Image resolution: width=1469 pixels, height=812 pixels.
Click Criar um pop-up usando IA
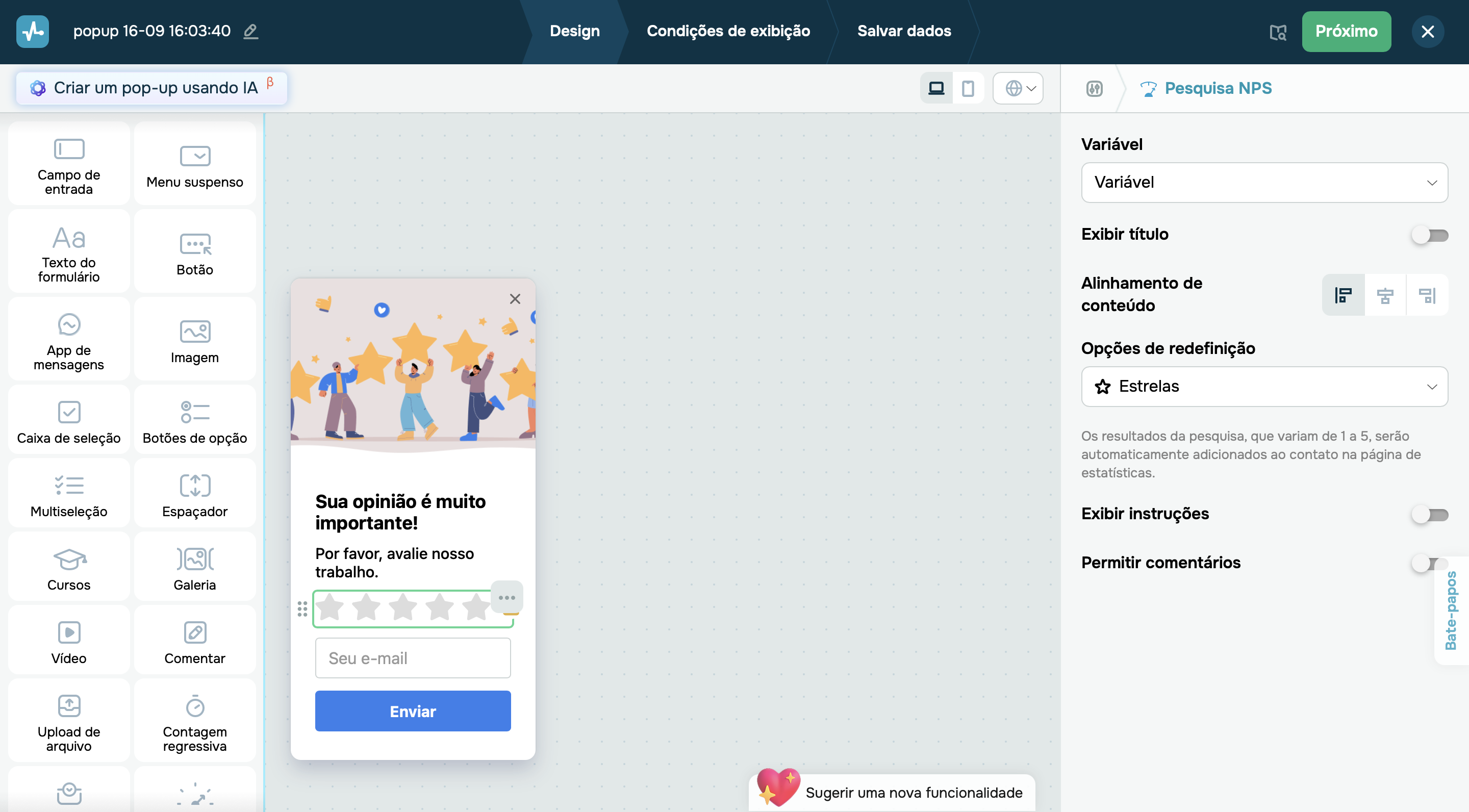tap(151, 88)
